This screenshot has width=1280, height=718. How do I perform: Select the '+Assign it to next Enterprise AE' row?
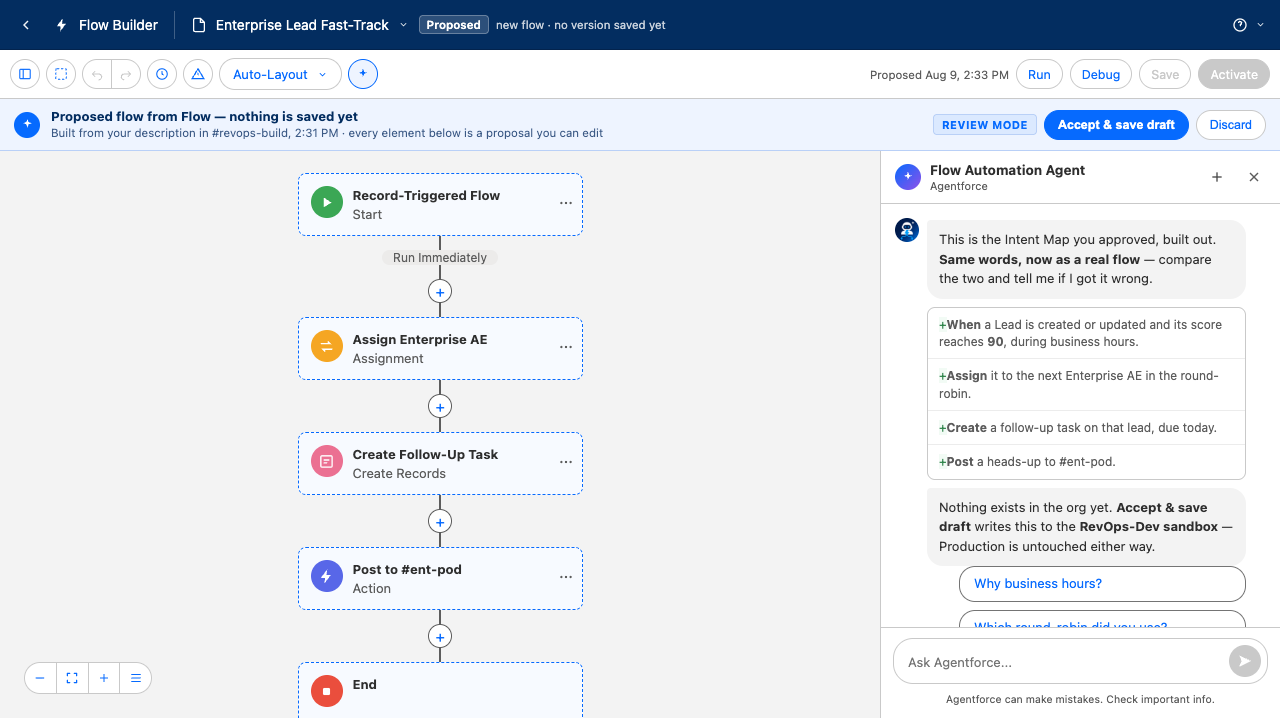(1086, 385)
